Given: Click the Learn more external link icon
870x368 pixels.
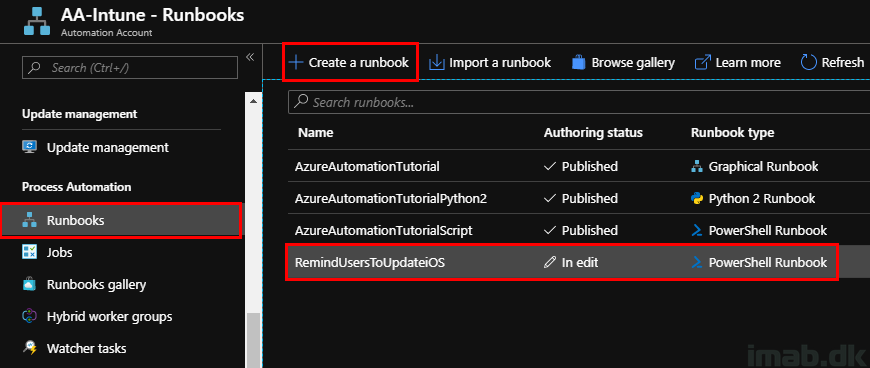Looking at the screenshot, I should [703, 63].
